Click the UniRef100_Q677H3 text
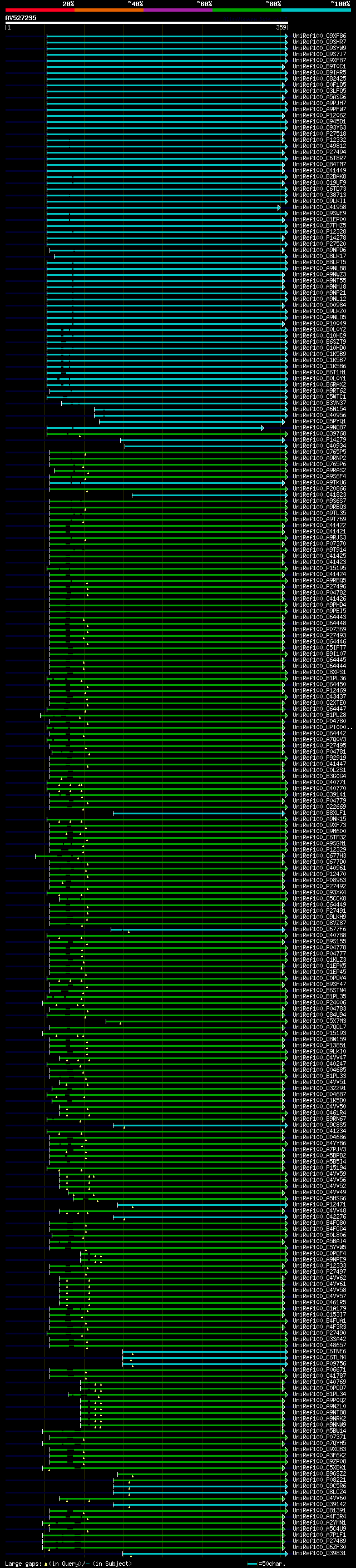The height and width of the screenshot is (1568, 356). [x=319, y=856]
